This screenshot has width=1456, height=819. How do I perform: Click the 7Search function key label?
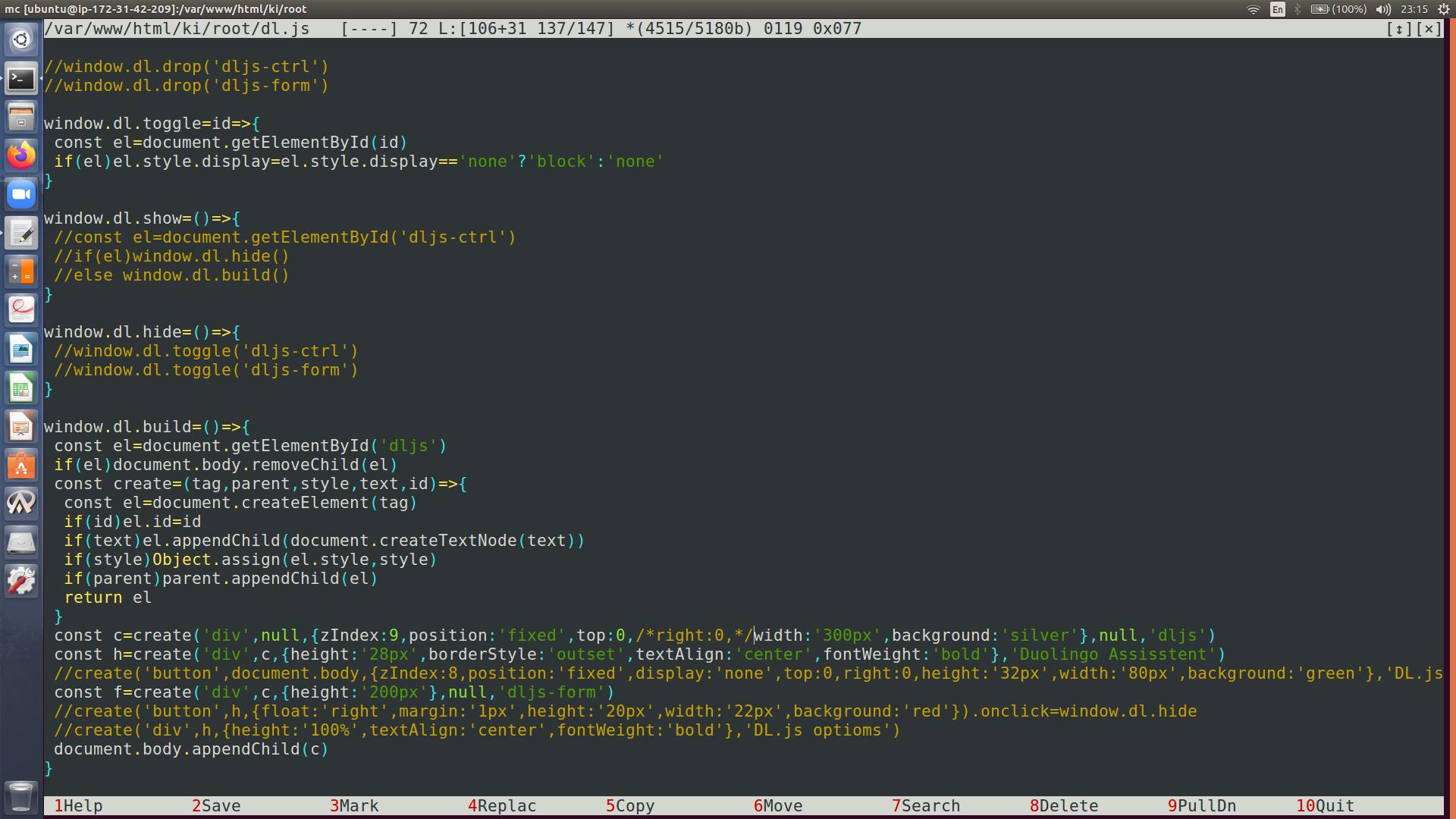click(925, 806)
